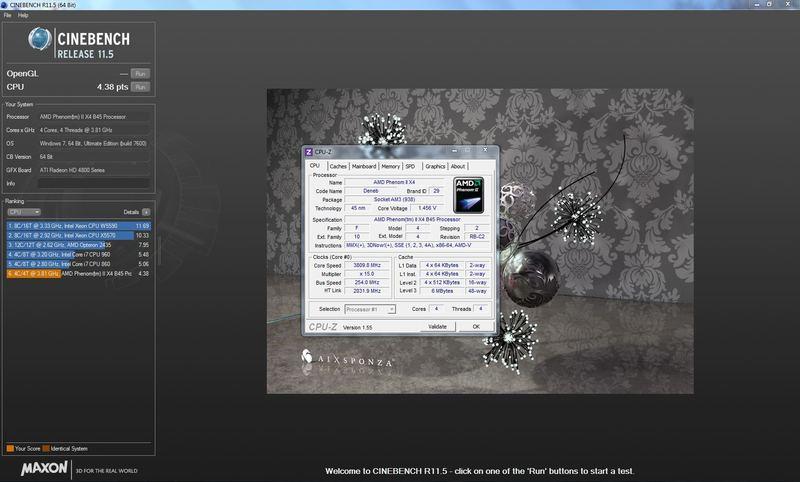Click the CPU-Z title bar Z icon
The height and width of the screenshot is (482, 800).
(x=308, y=152)
